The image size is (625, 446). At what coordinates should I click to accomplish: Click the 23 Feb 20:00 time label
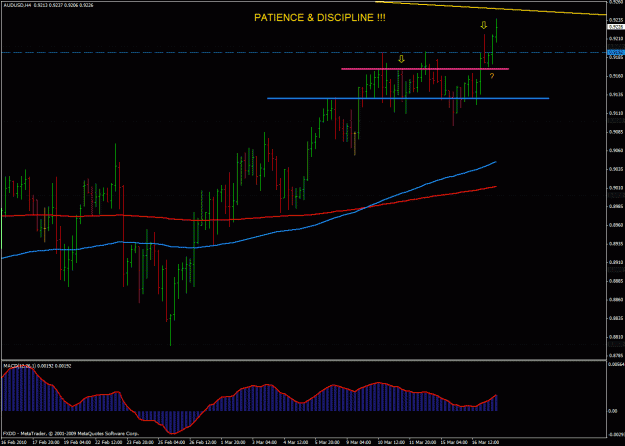pos(140,442)
